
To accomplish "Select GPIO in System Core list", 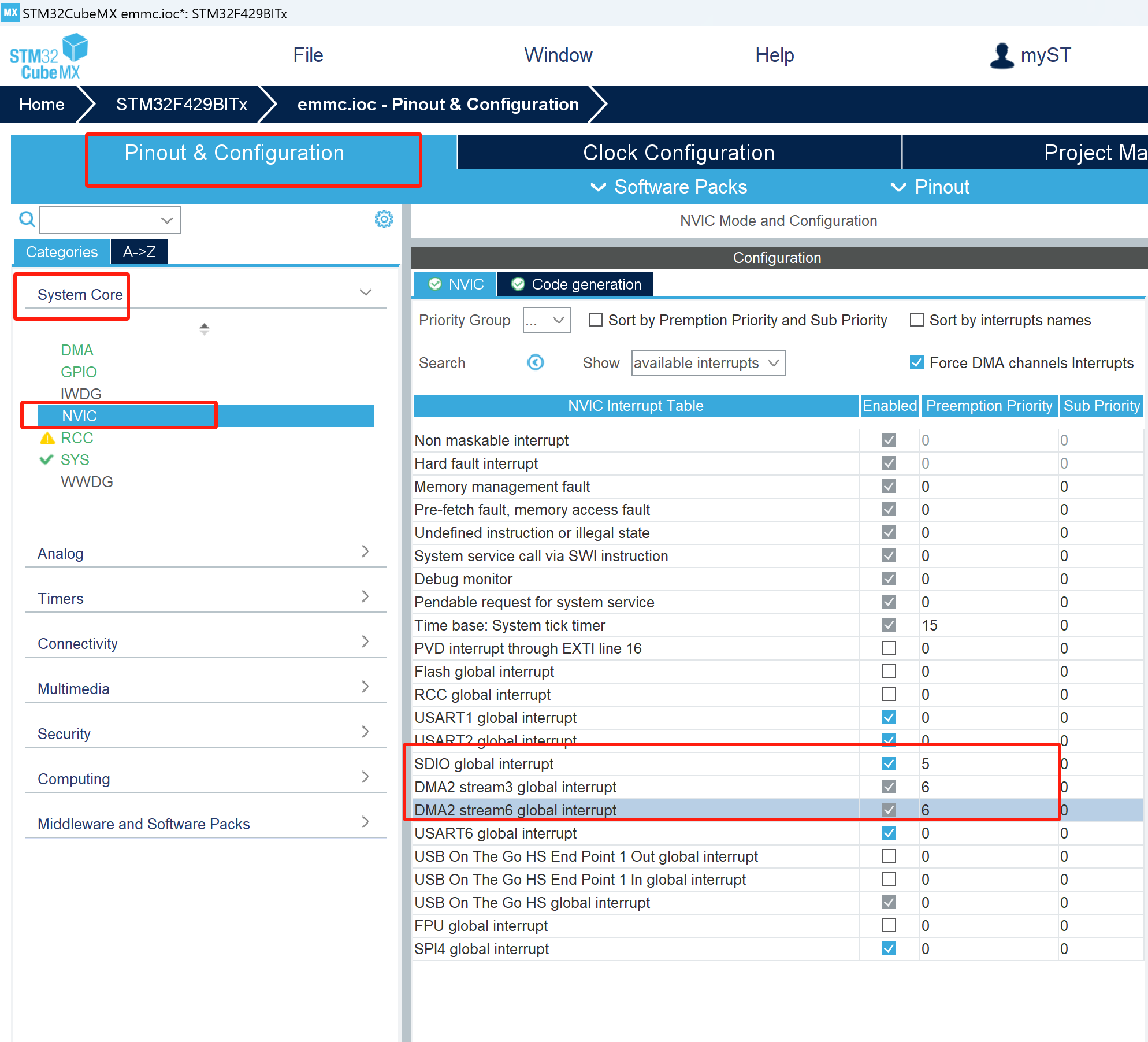I will tap(79, 372).
